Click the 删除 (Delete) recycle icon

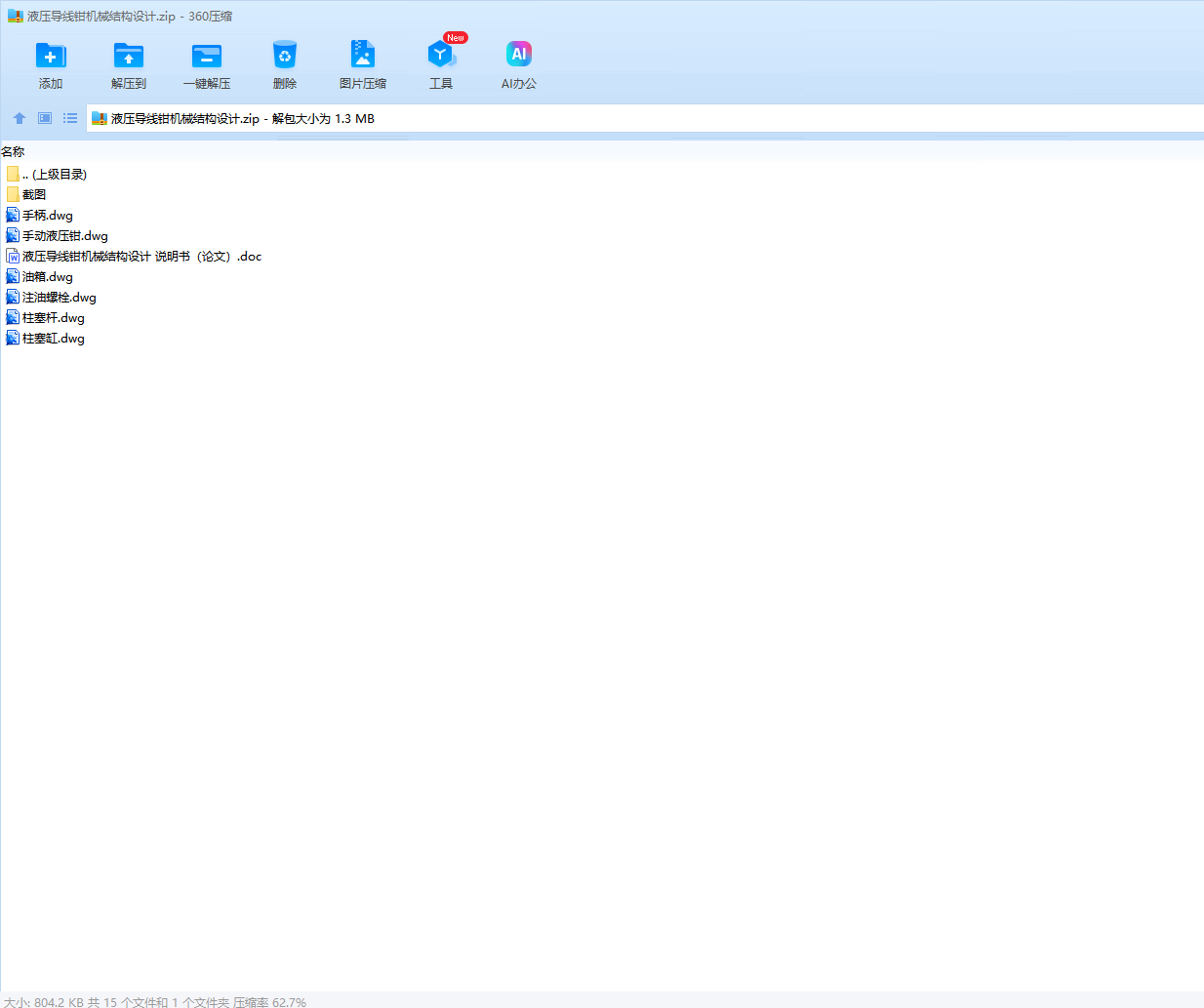pyautogui.click(x=285, y=56)
